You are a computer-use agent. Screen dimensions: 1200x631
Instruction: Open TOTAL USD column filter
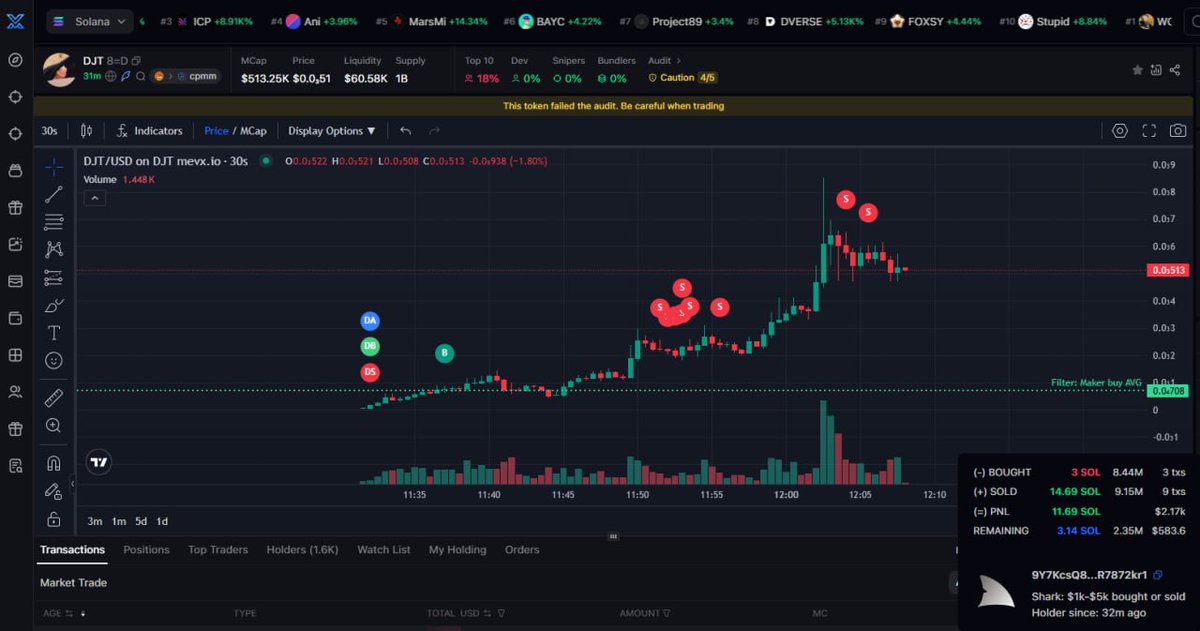(x=500, y=613)
